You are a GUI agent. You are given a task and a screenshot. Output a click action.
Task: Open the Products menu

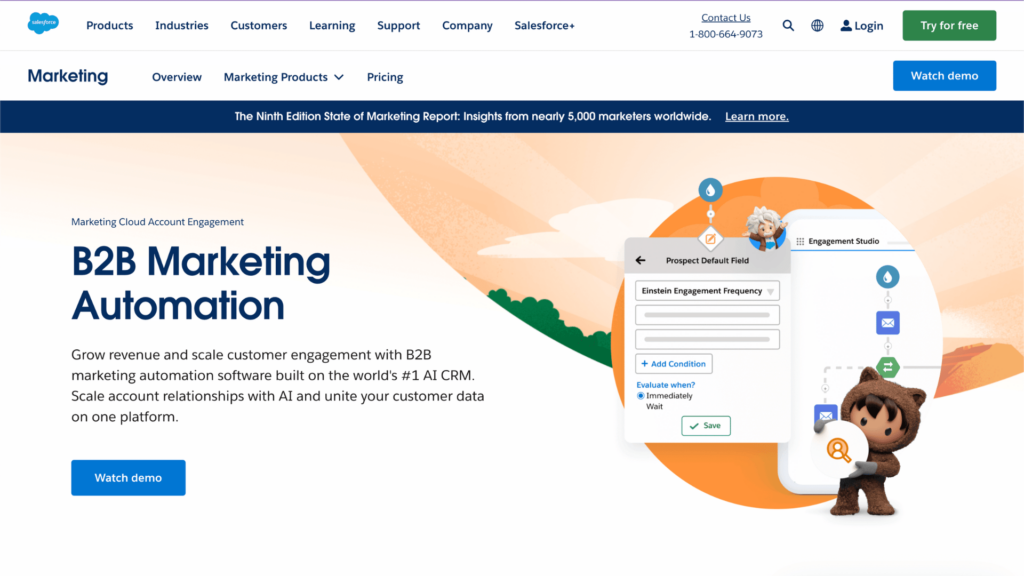tap(109, 26)
